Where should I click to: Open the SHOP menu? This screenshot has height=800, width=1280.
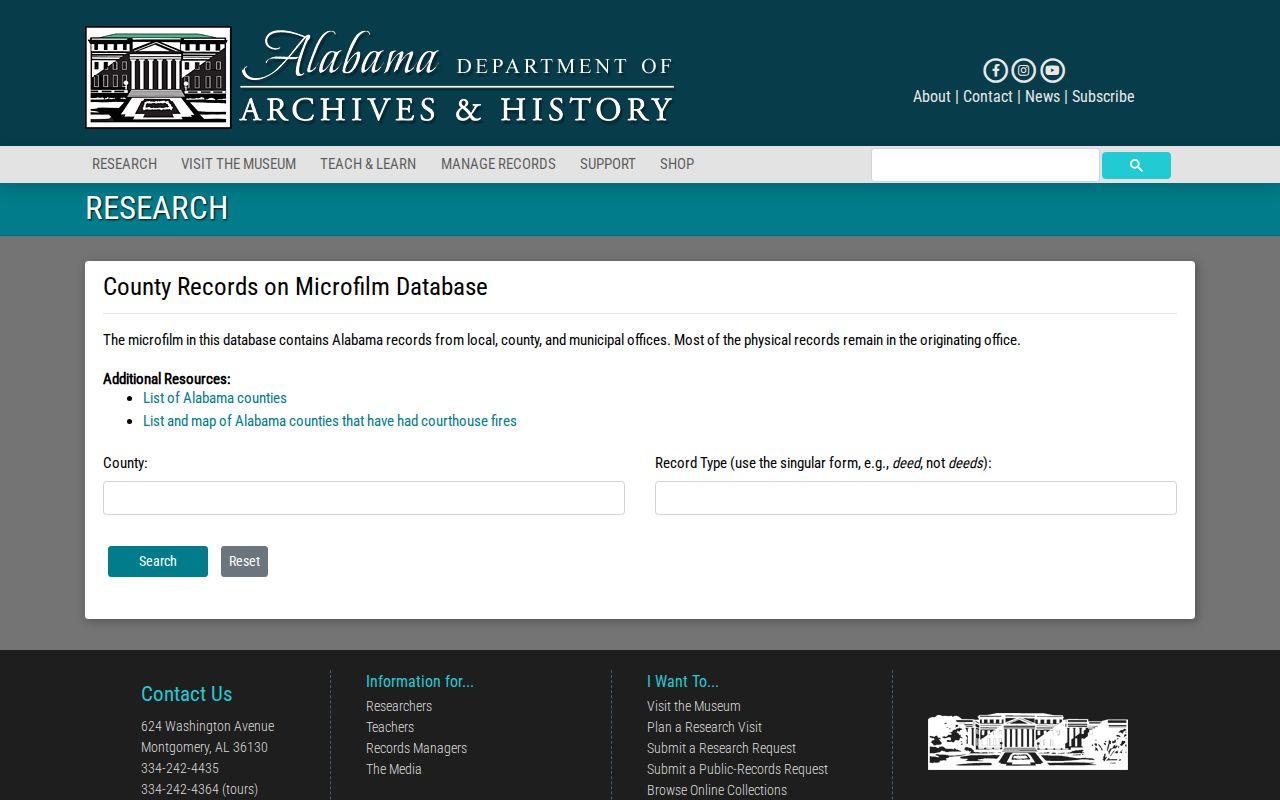pyautogui.click(x=677, y=164)
